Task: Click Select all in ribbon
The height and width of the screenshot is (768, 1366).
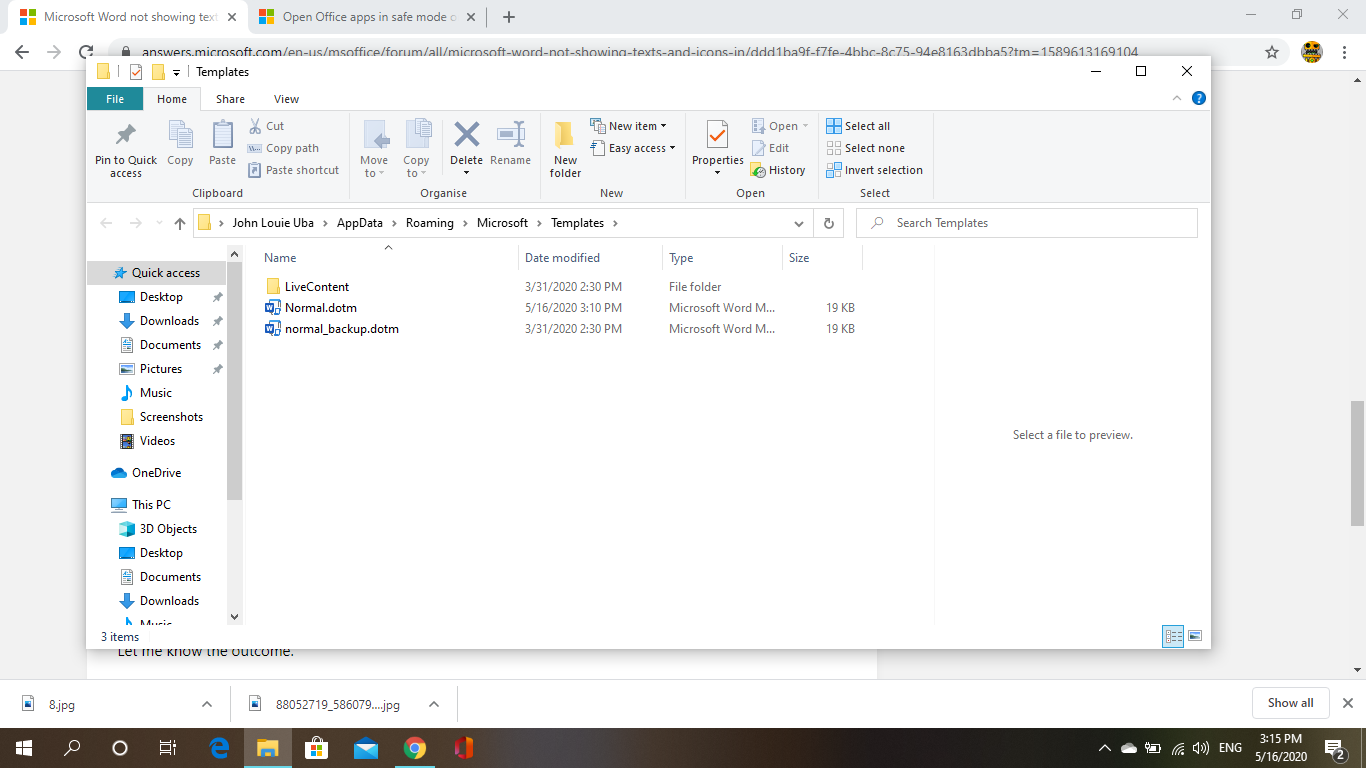Action: pos(858,126)
